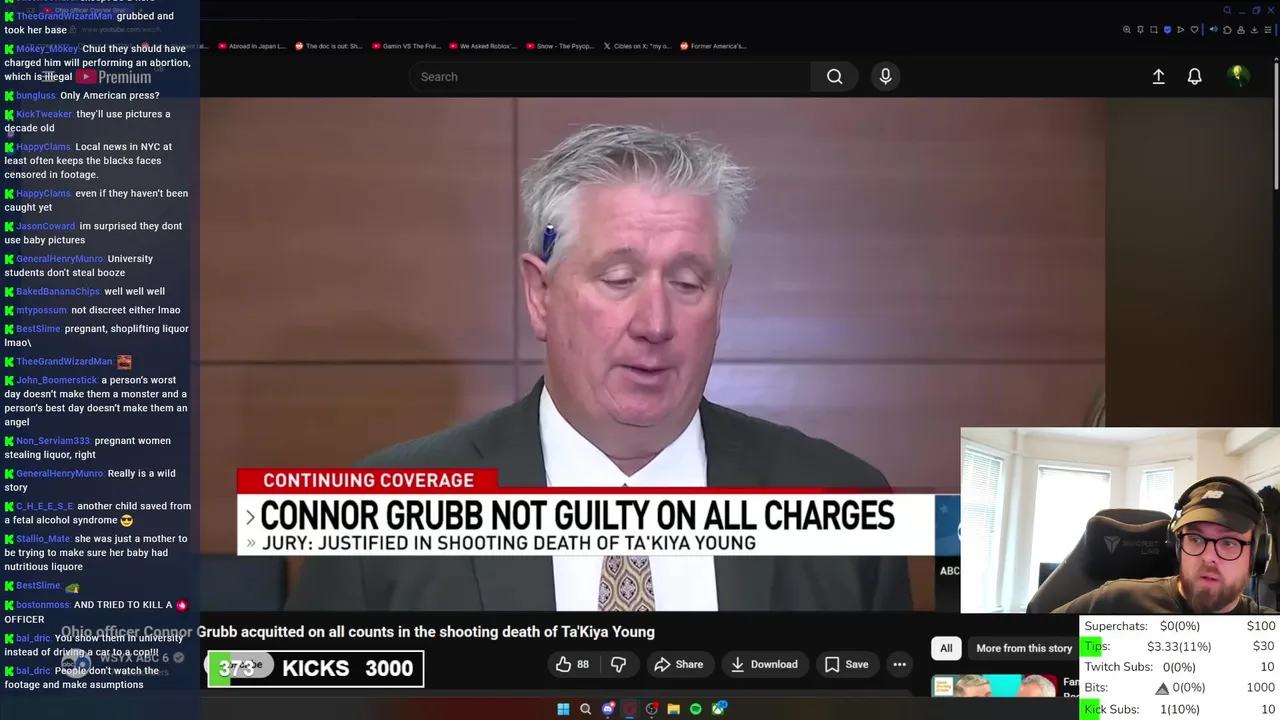Open the browser profile account icon
Image resolution: width=1280 pixels, height=720 pixels.
1241,30
